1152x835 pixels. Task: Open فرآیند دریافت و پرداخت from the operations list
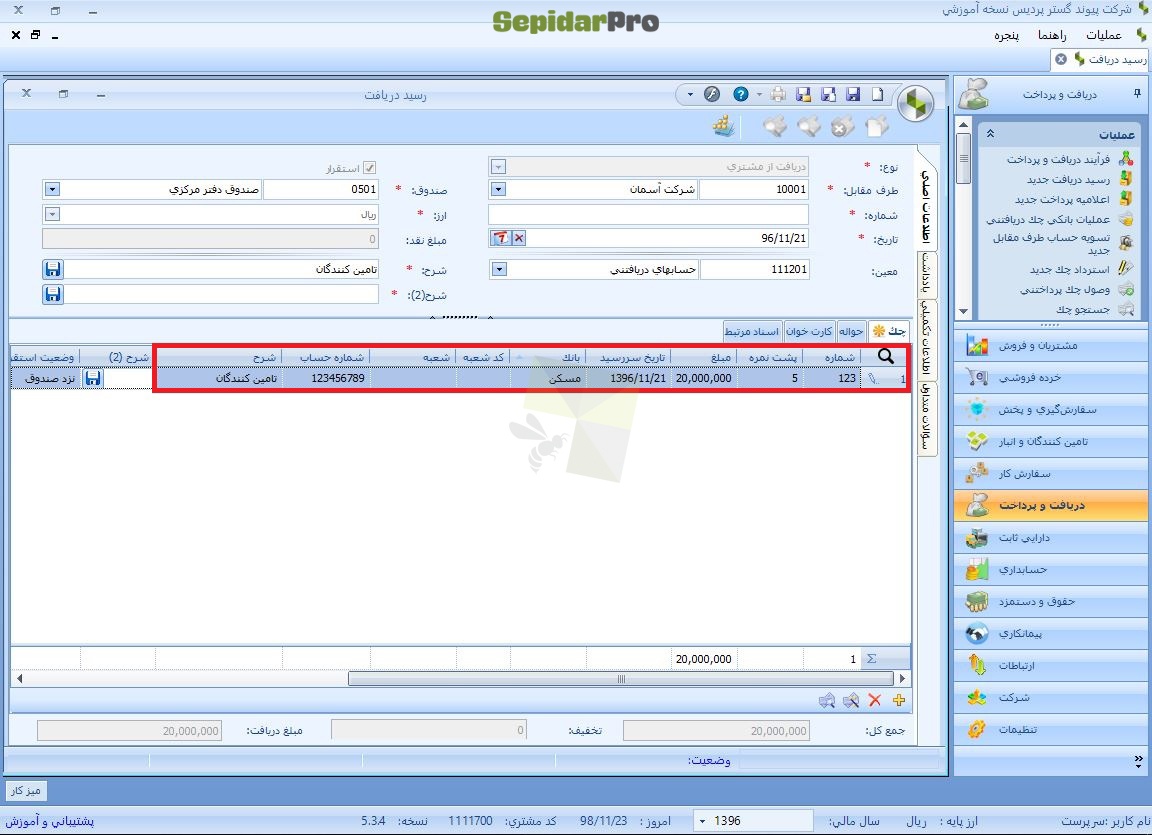[1058, 159]
